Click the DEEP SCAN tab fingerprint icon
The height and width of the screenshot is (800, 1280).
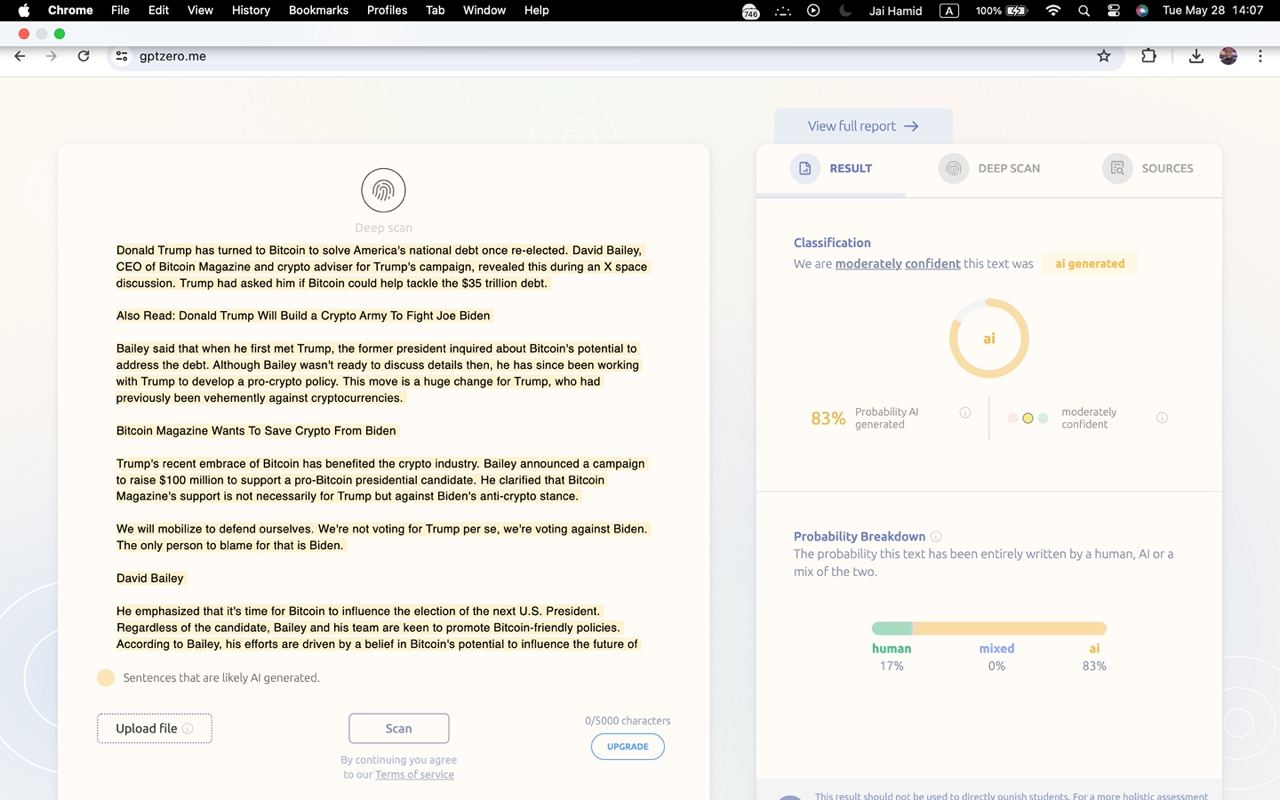[x=953, y=168]
